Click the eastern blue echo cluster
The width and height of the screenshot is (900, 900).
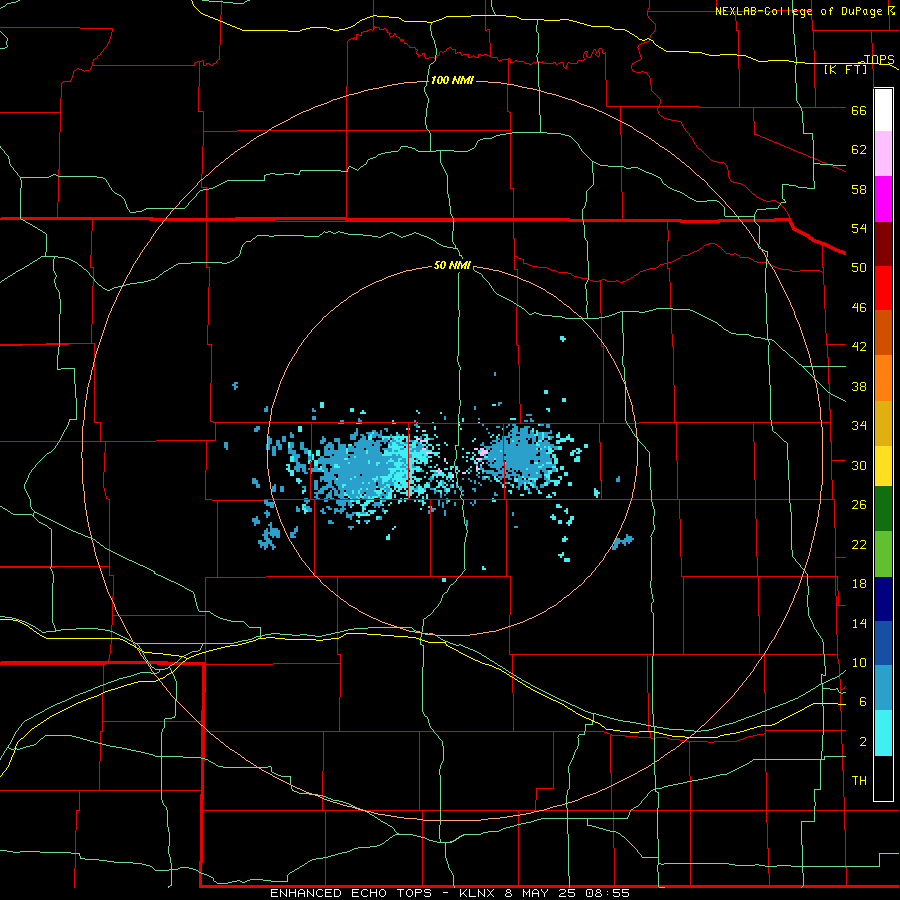coord(522,456)
